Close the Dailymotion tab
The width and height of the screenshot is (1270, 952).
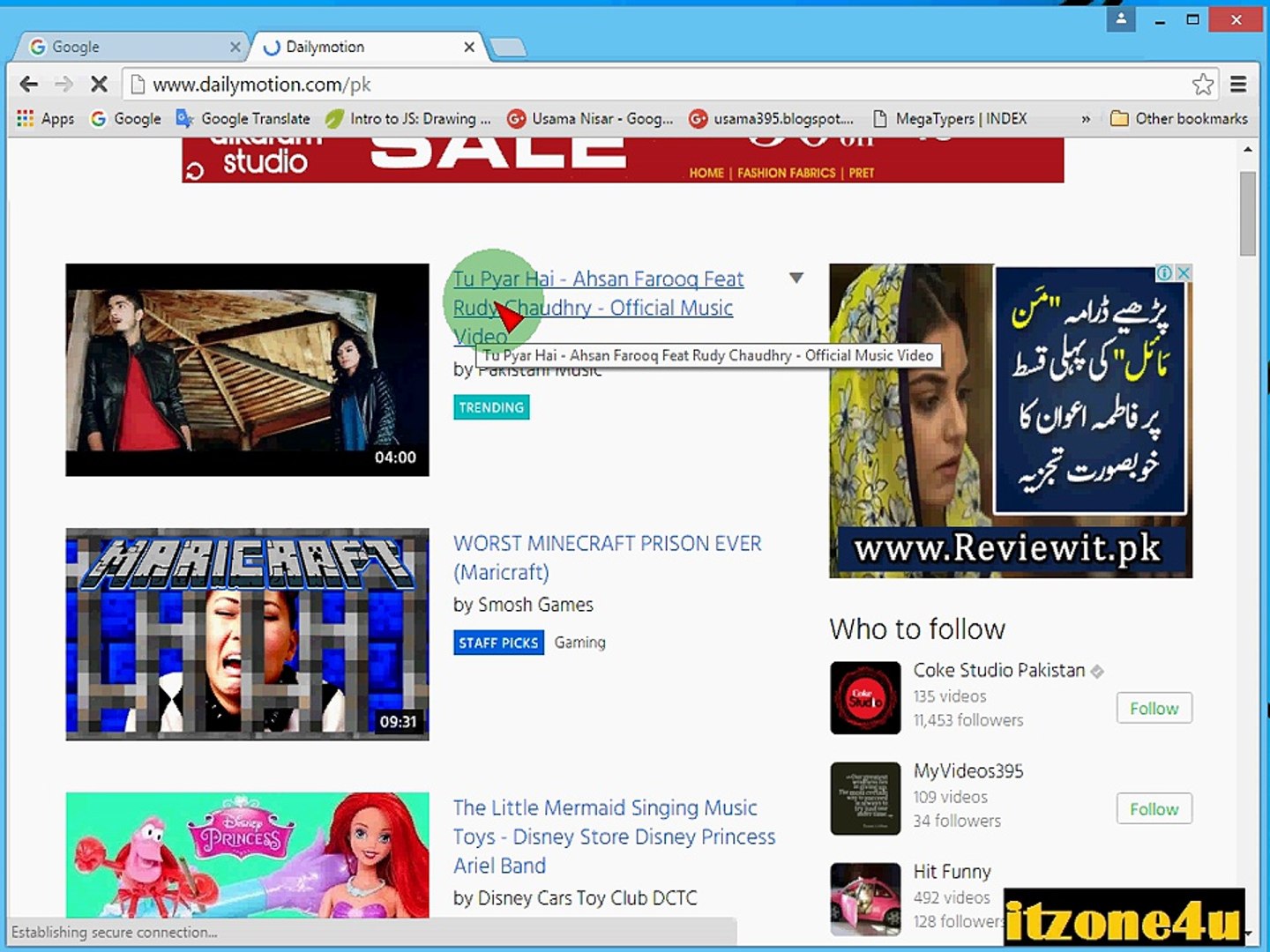pyautogui.click(x=469, y=47)
